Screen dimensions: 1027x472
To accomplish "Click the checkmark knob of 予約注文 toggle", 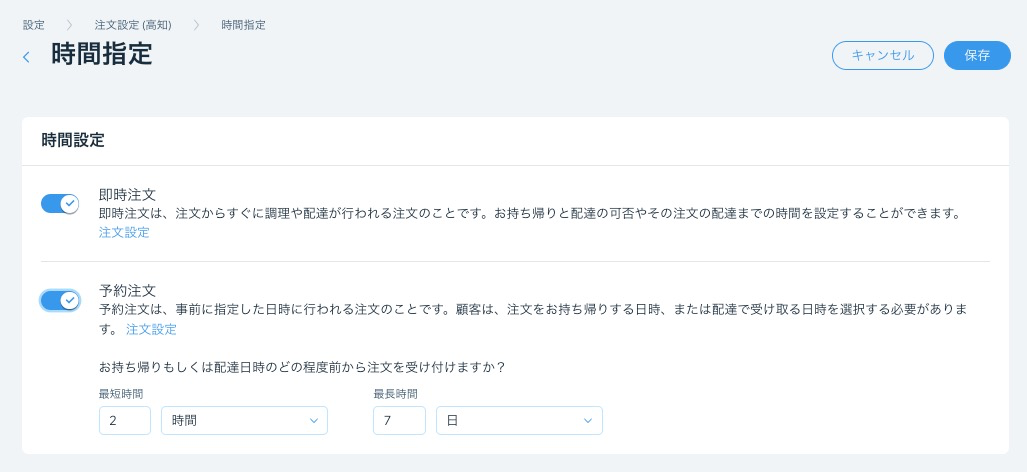I will point(70,300).
